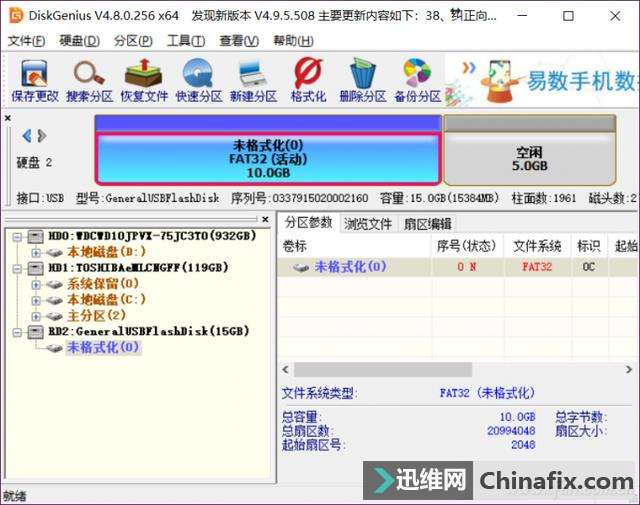Open the 工具(T) menu

(186, 41)
